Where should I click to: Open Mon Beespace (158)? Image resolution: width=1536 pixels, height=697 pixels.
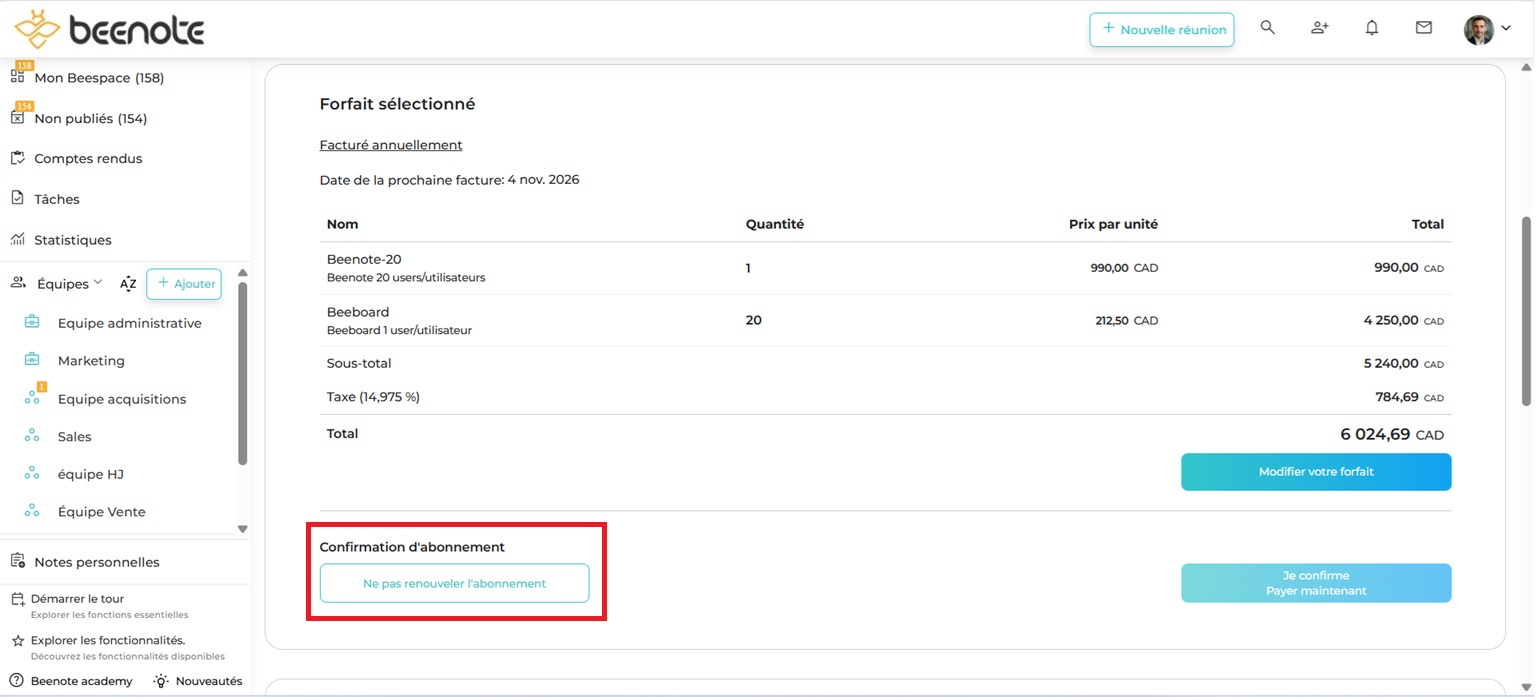(98, 78)
